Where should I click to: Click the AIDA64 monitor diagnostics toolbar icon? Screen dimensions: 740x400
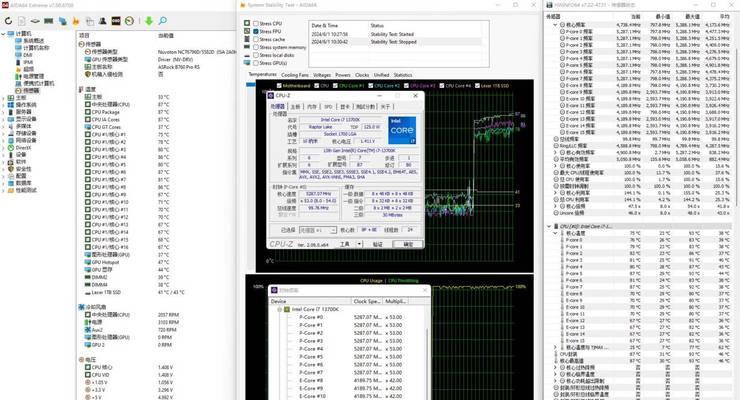(x=62, y=21)
